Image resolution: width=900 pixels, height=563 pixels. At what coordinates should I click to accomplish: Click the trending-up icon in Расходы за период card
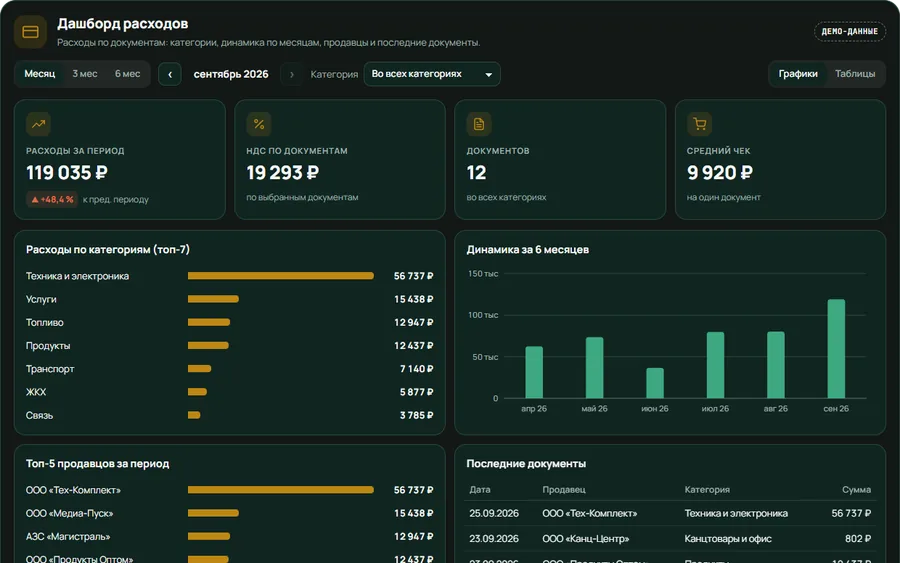click(38, 124)
